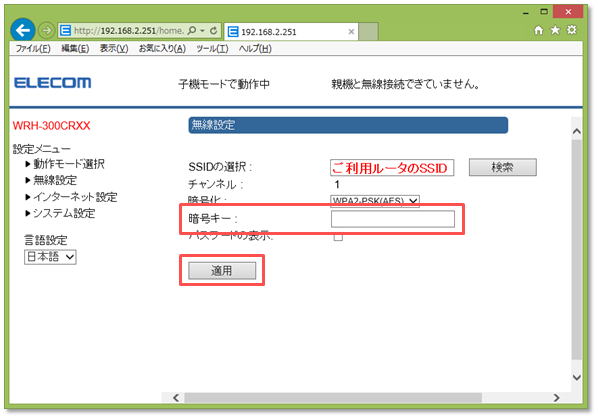Open the Tools gear icon
The image size is (598, 419).
571,30
